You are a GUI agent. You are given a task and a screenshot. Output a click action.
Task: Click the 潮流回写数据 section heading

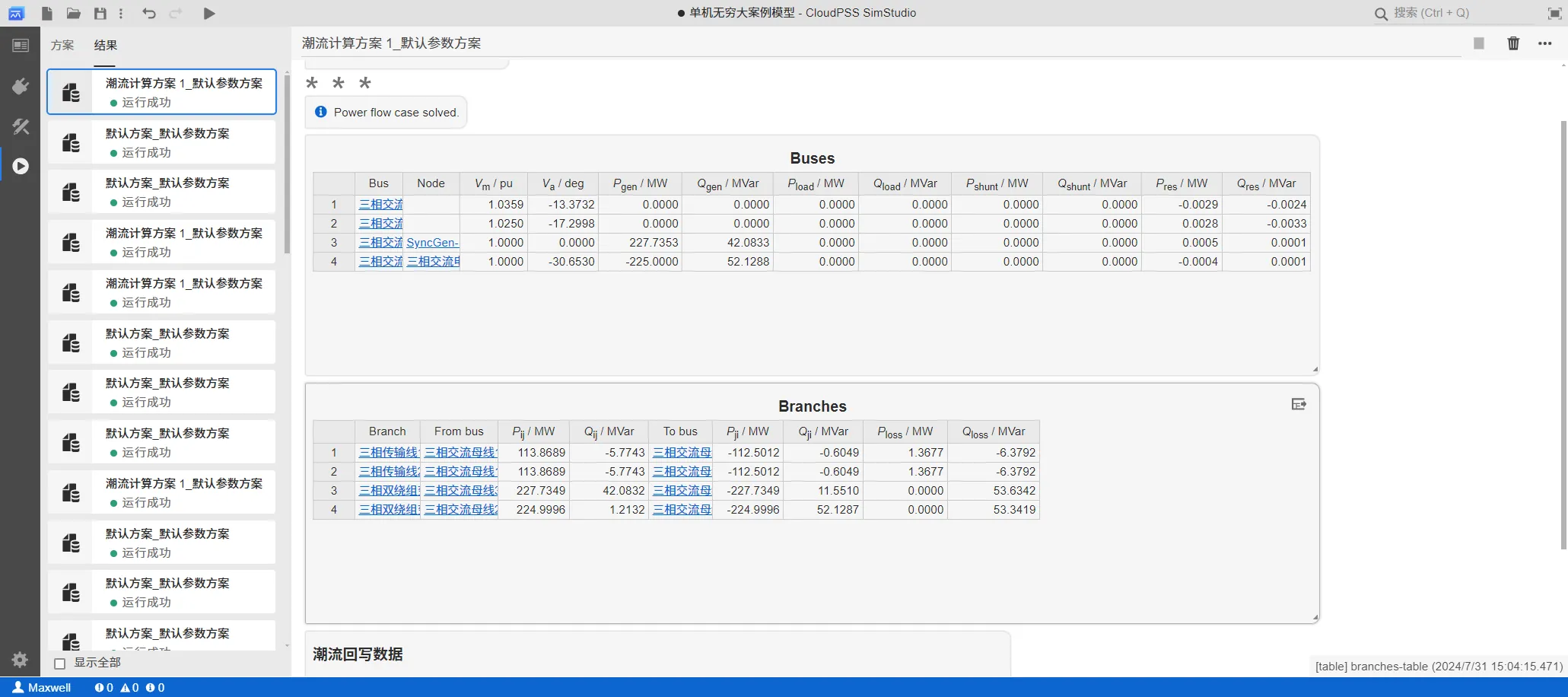click(358, 654)
